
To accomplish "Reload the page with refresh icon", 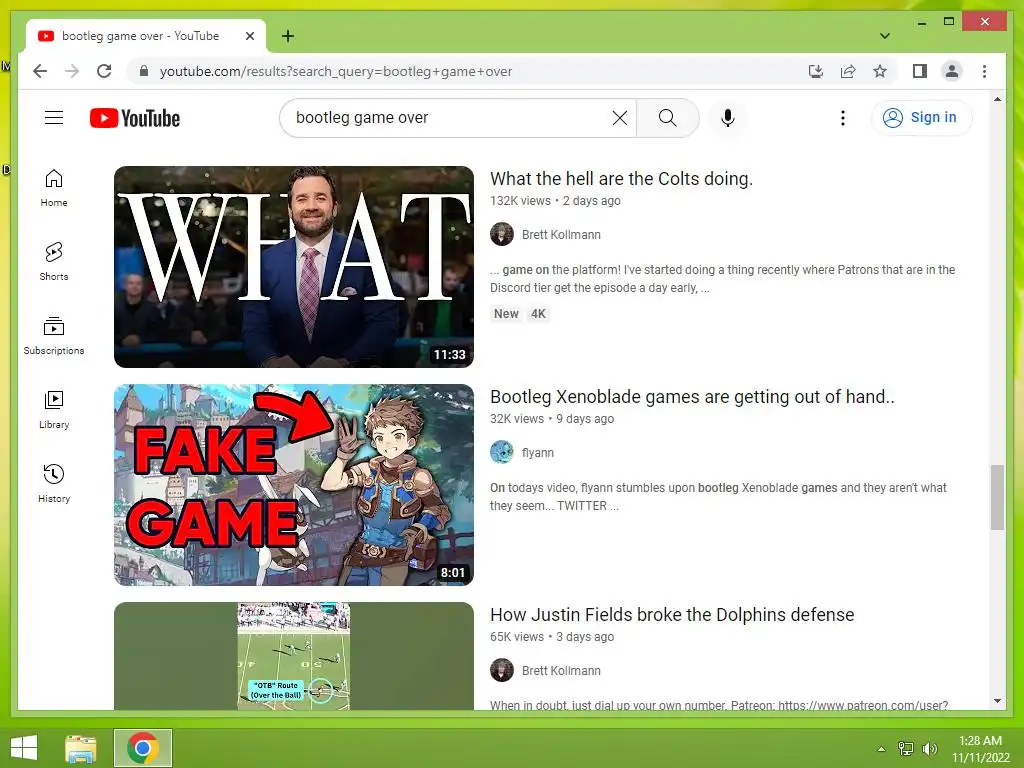I will (x=104, y=71).
